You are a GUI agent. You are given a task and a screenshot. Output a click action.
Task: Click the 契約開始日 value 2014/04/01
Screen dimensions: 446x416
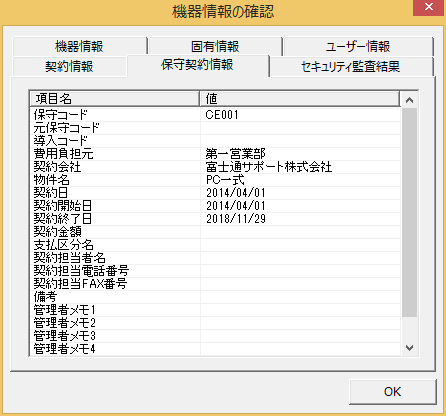point(236,206)
